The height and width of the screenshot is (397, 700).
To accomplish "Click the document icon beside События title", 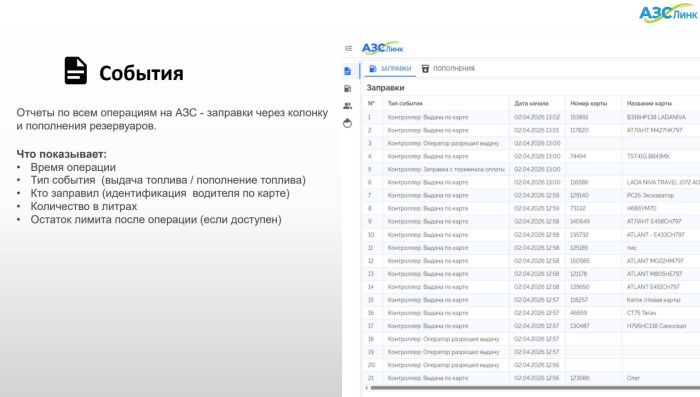I will click(x=75, y=71).
